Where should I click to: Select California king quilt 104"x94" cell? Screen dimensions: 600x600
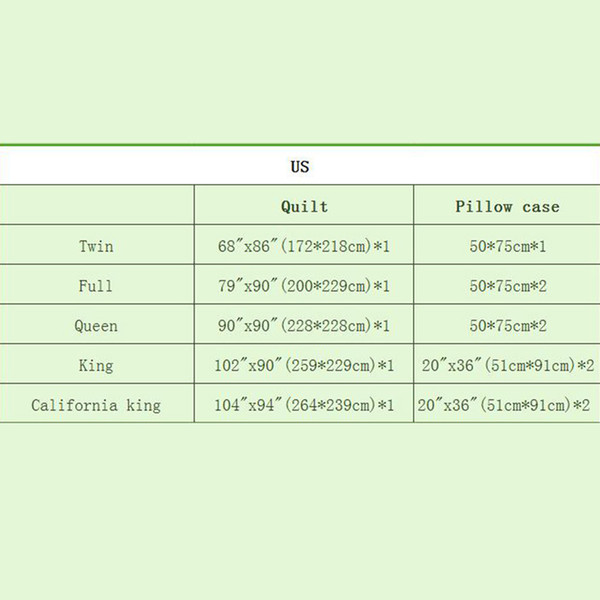(x=304, y=405)
